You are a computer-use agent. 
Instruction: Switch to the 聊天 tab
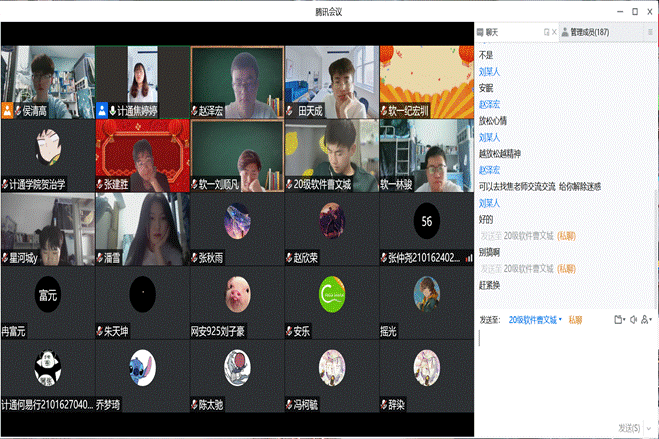click(490, 33)
